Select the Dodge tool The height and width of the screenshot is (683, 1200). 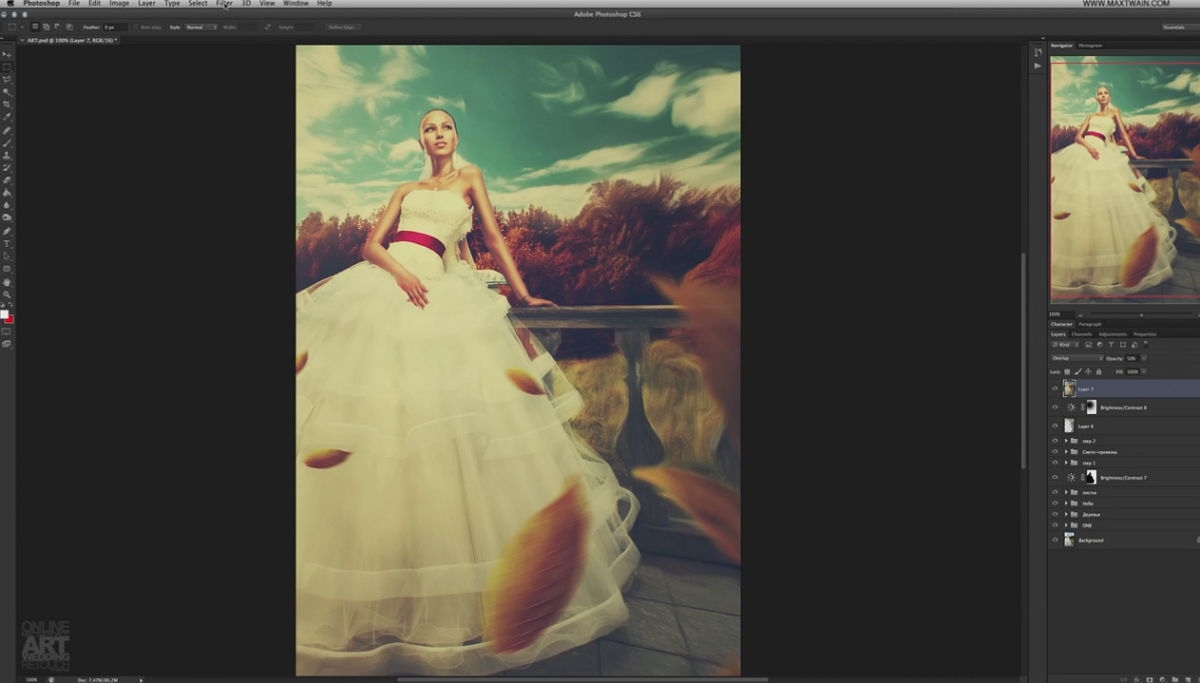(7, 218)
